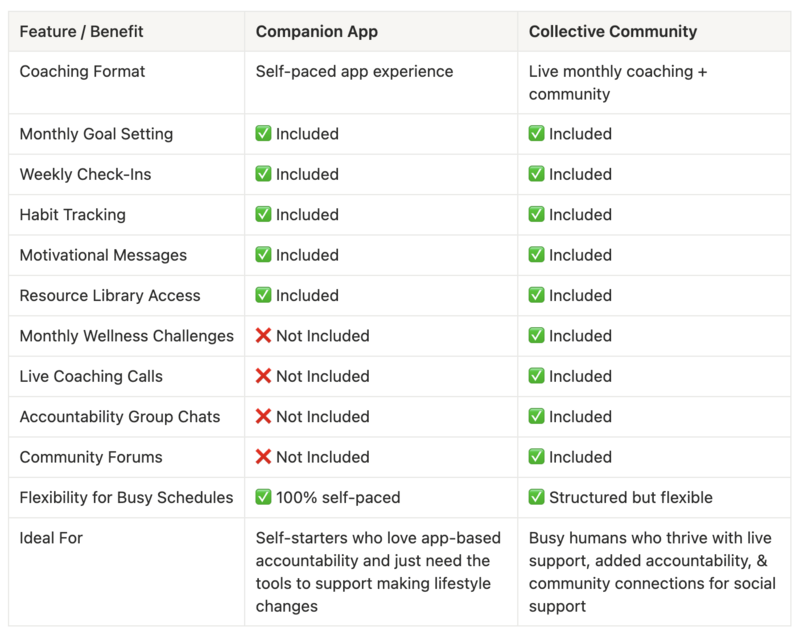Click Collective Community checkmark for Motivational Messages

537,255
